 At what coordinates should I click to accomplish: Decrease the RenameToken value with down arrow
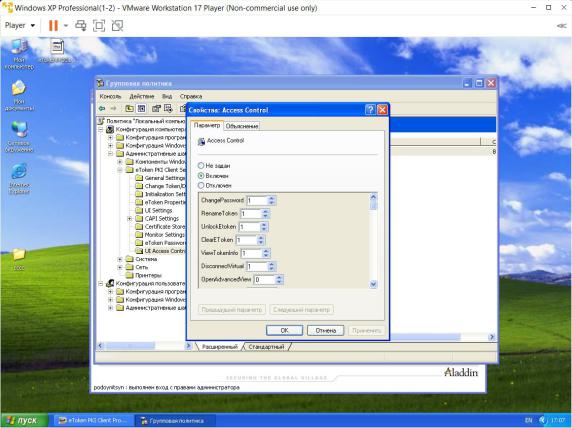click(266, 216)
